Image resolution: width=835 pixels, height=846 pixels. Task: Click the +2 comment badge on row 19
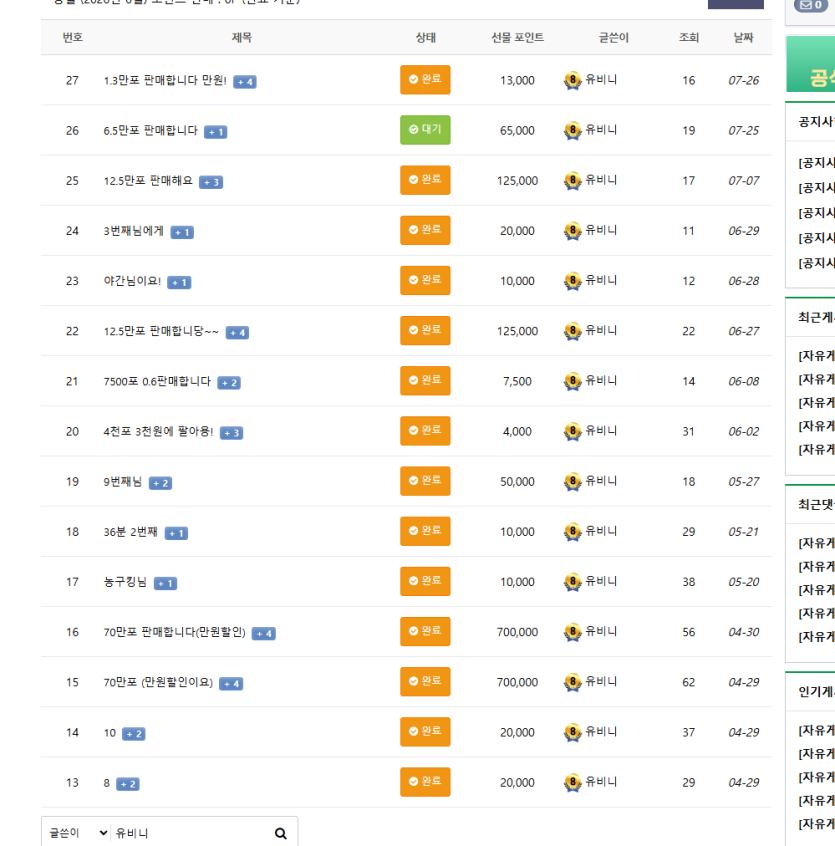coord(160,483)
